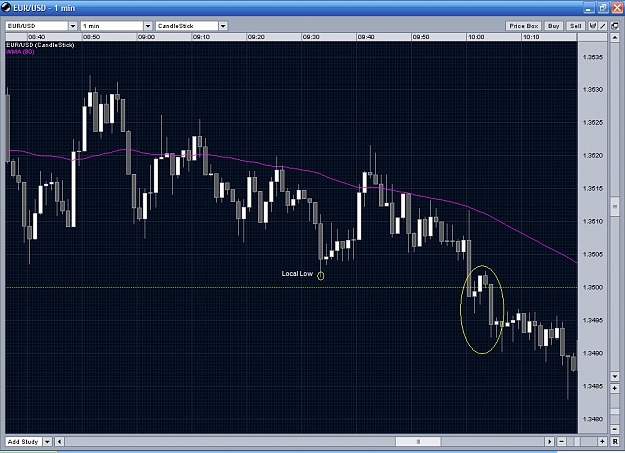Click the detach chart window icon
625x453 pixels.
click(x=615, y=26)
